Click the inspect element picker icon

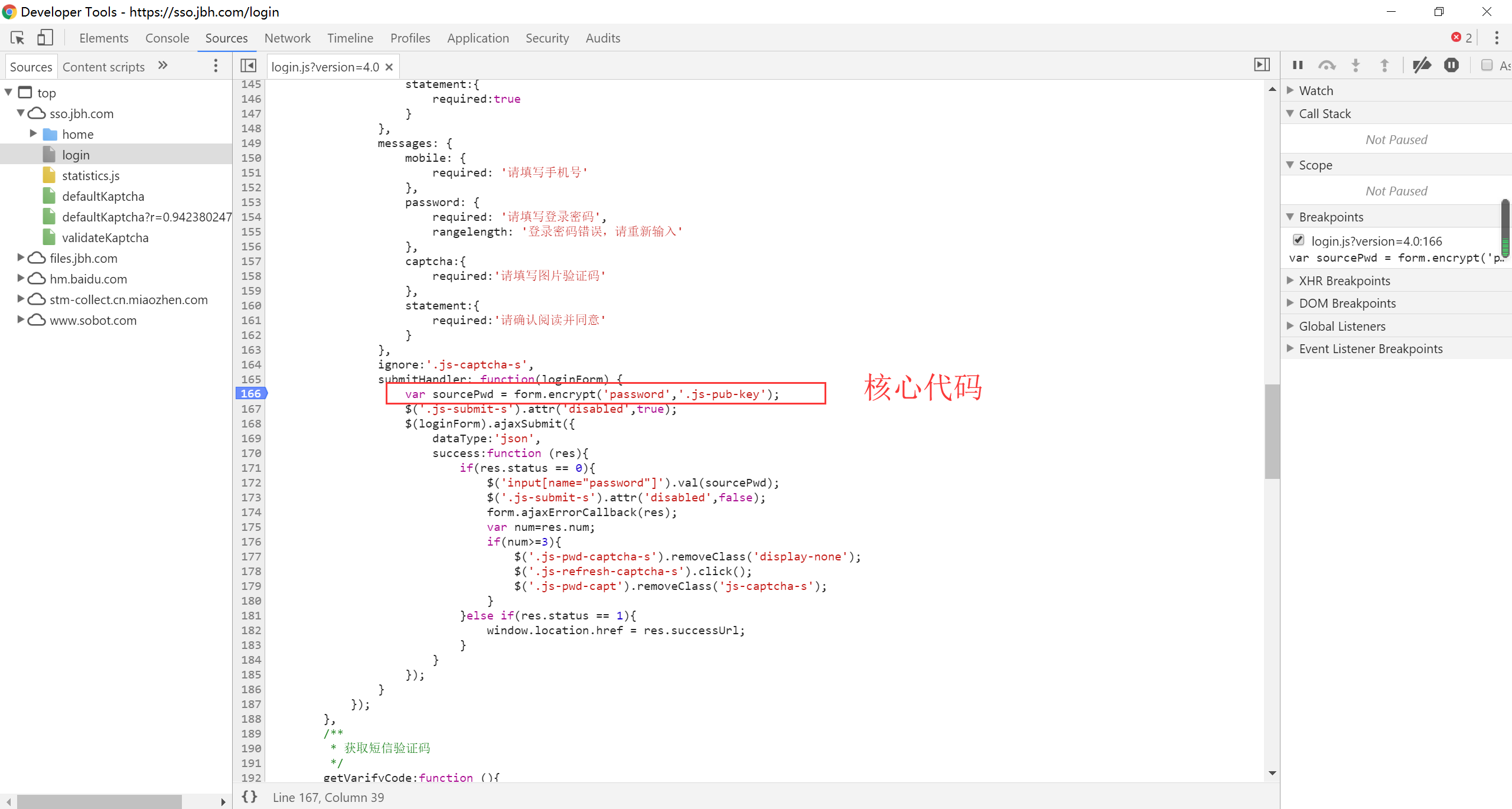pyautogui.click(x=18, y=38)
